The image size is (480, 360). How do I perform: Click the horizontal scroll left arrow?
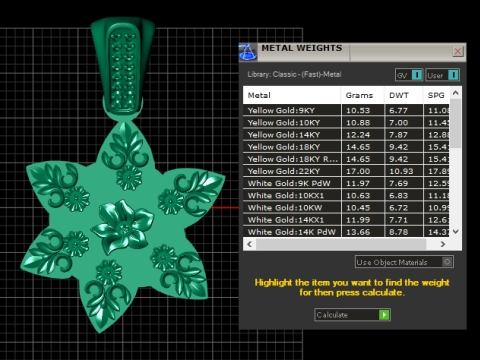click(x=249, y=244)
